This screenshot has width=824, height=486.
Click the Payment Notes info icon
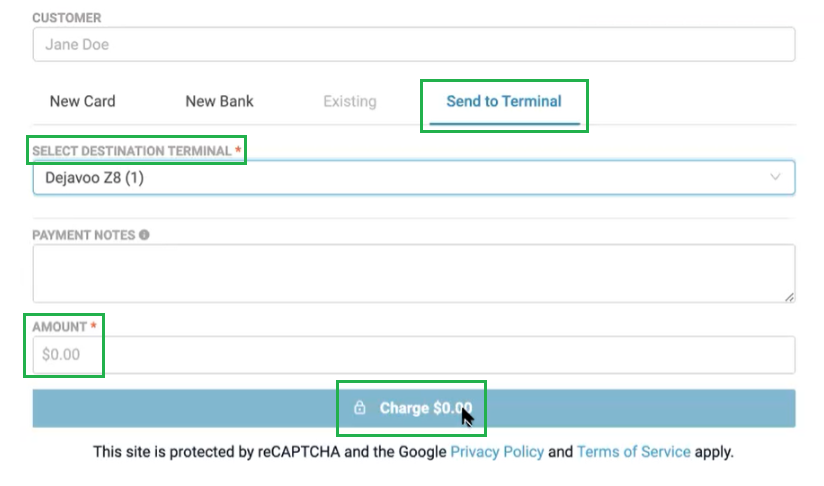(144, 235)
